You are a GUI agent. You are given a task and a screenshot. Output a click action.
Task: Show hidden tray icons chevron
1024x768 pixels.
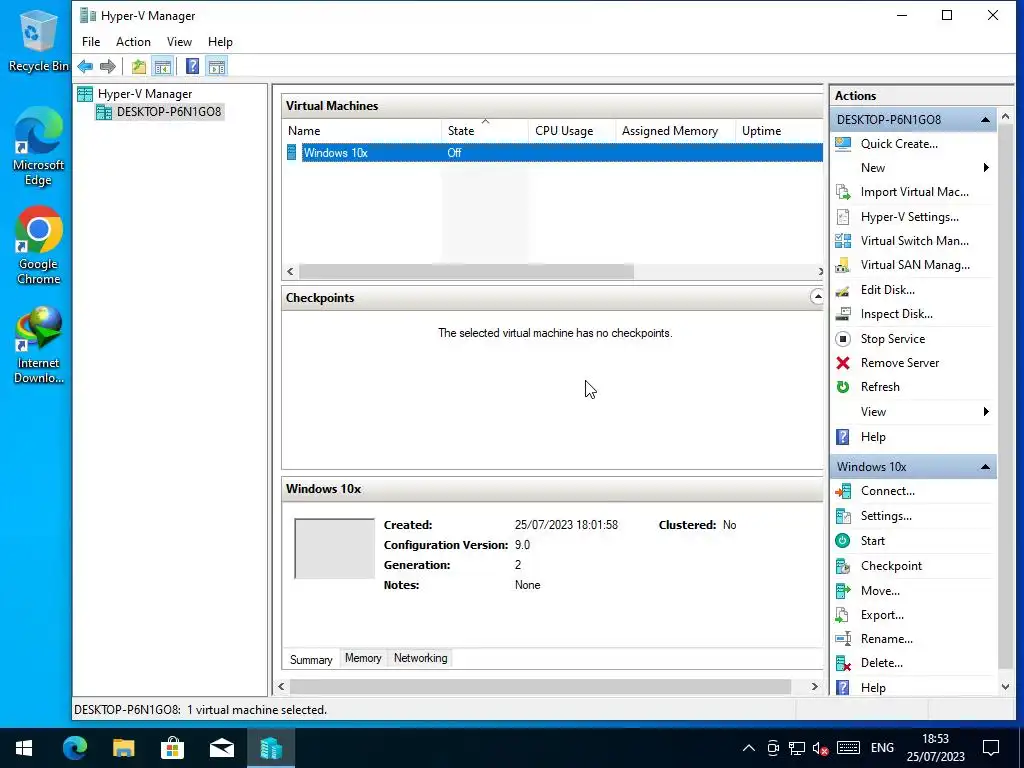point(749,748)
